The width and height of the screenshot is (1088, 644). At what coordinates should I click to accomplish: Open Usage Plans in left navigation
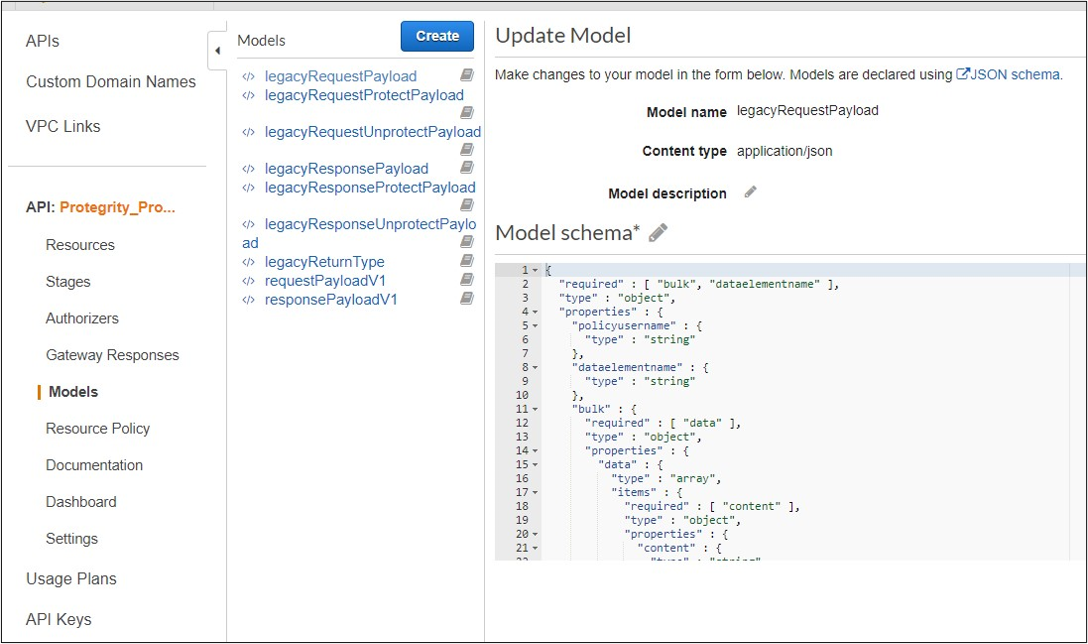pyautogui.click(x=71, y=579)
